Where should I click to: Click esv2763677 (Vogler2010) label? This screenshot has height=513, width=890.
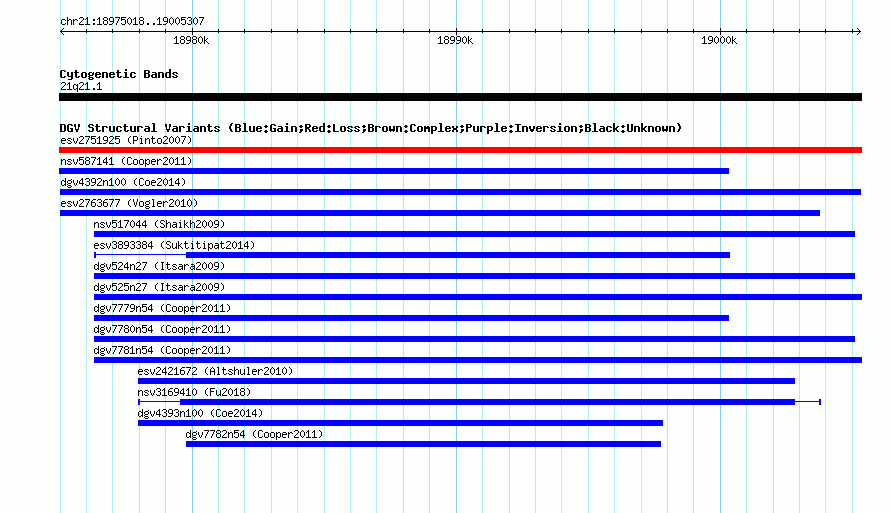129,203
